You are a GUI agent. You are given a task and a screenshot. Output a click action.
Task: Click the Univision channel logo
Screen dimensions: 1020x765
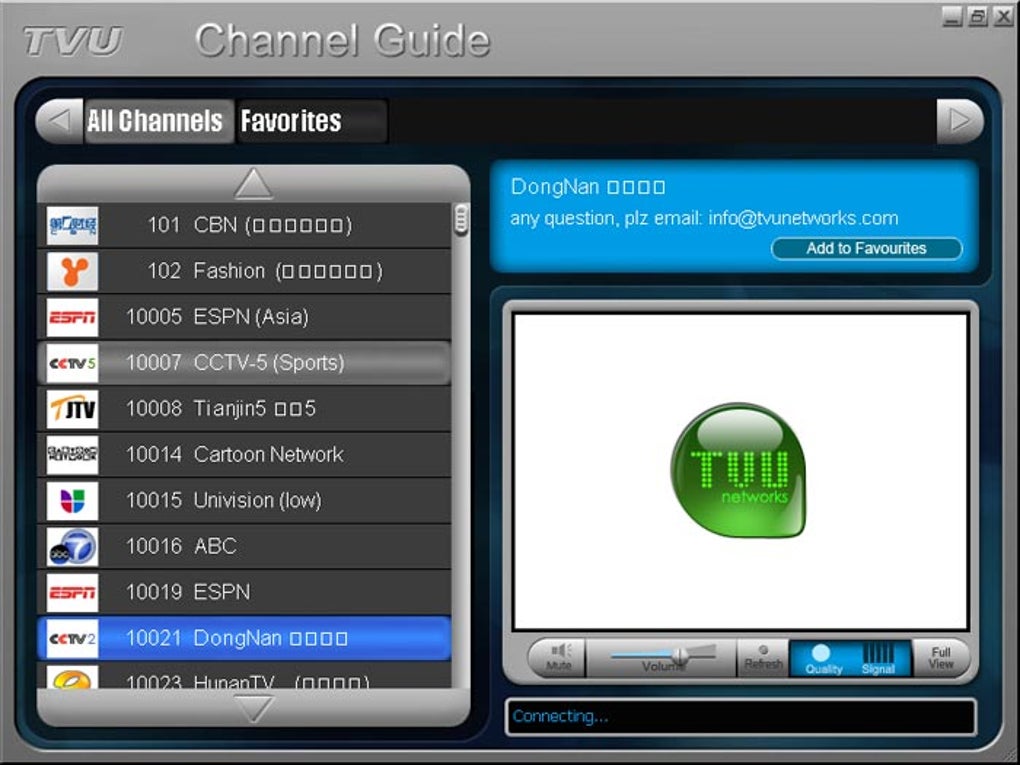[72, 501]
